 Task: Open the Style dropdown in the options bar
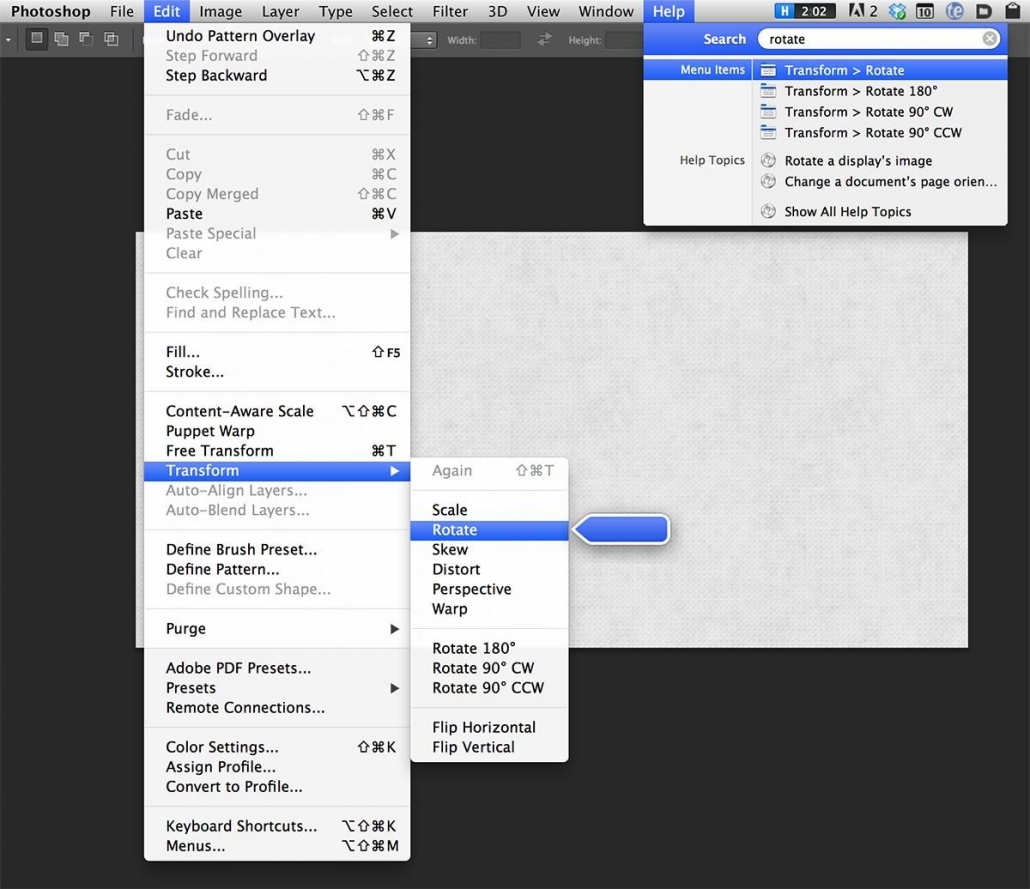click(424, 40)
